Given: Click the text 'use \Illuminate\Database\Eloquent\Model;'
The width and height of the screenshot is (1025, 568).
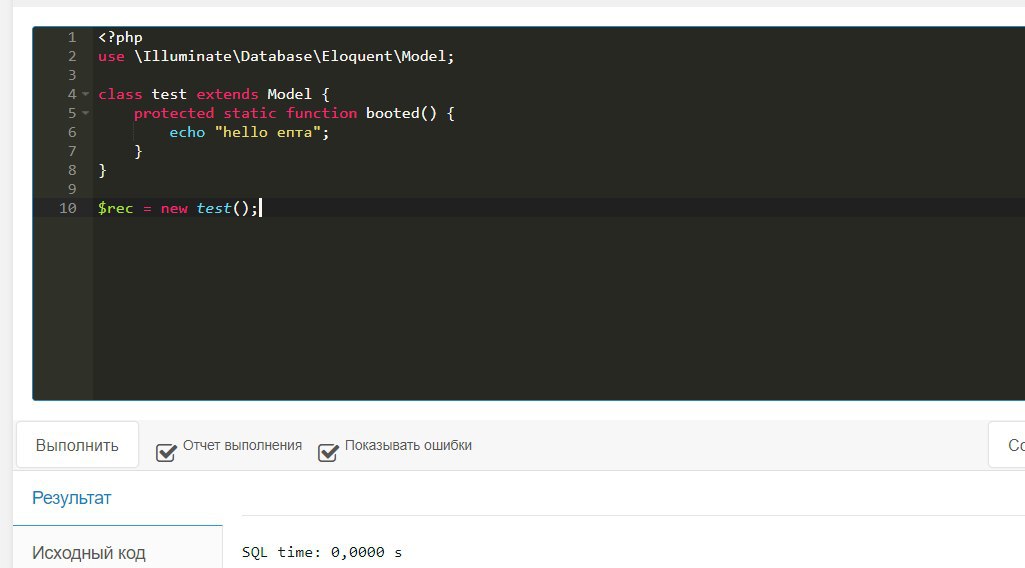Looking at the screenshot, I should [x=276, y=56].
